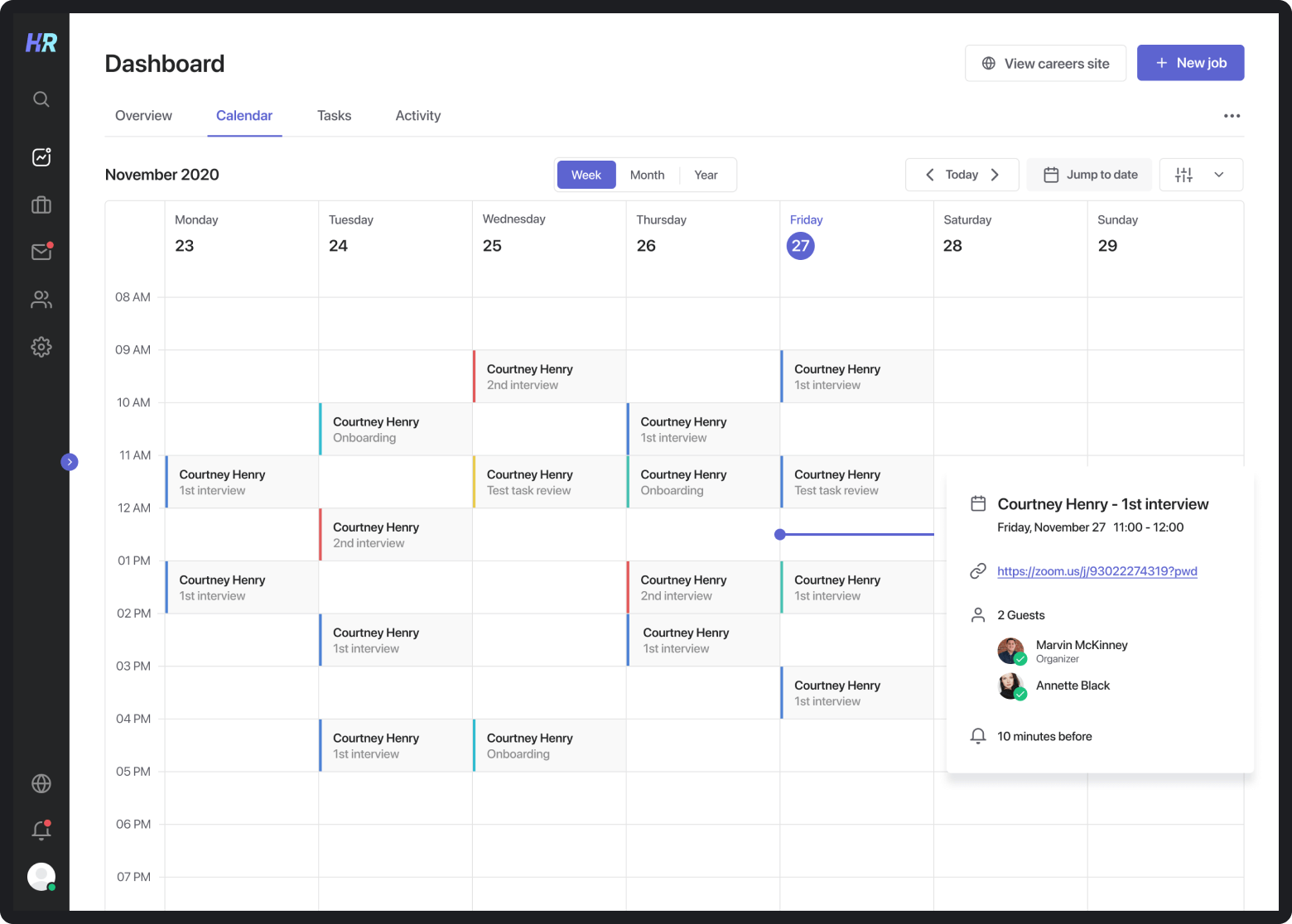Click the HR logo in sidebar

tap(41, 42)
